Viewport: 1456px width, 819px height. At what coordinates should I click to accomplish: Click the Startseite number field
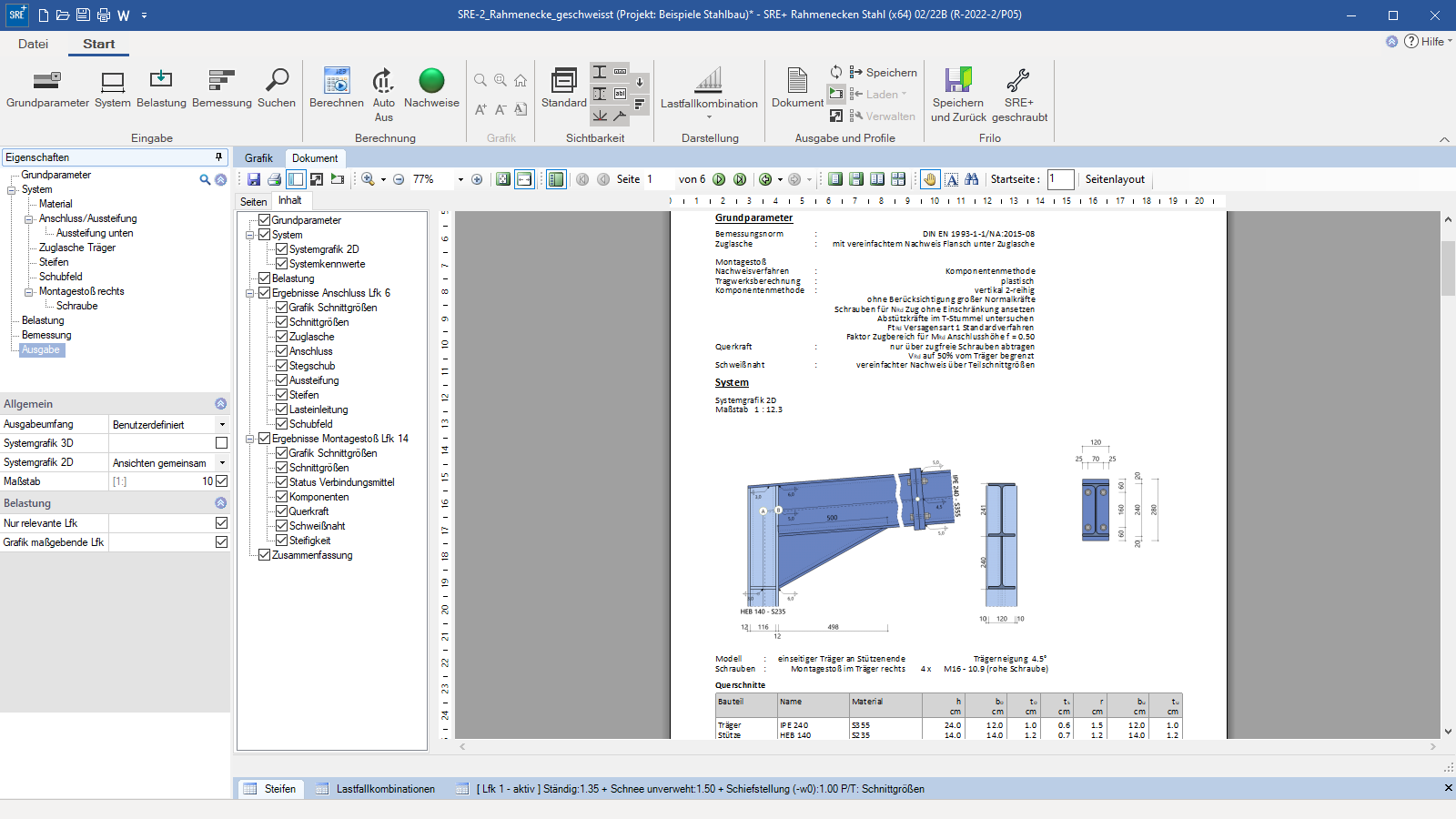1060,179
